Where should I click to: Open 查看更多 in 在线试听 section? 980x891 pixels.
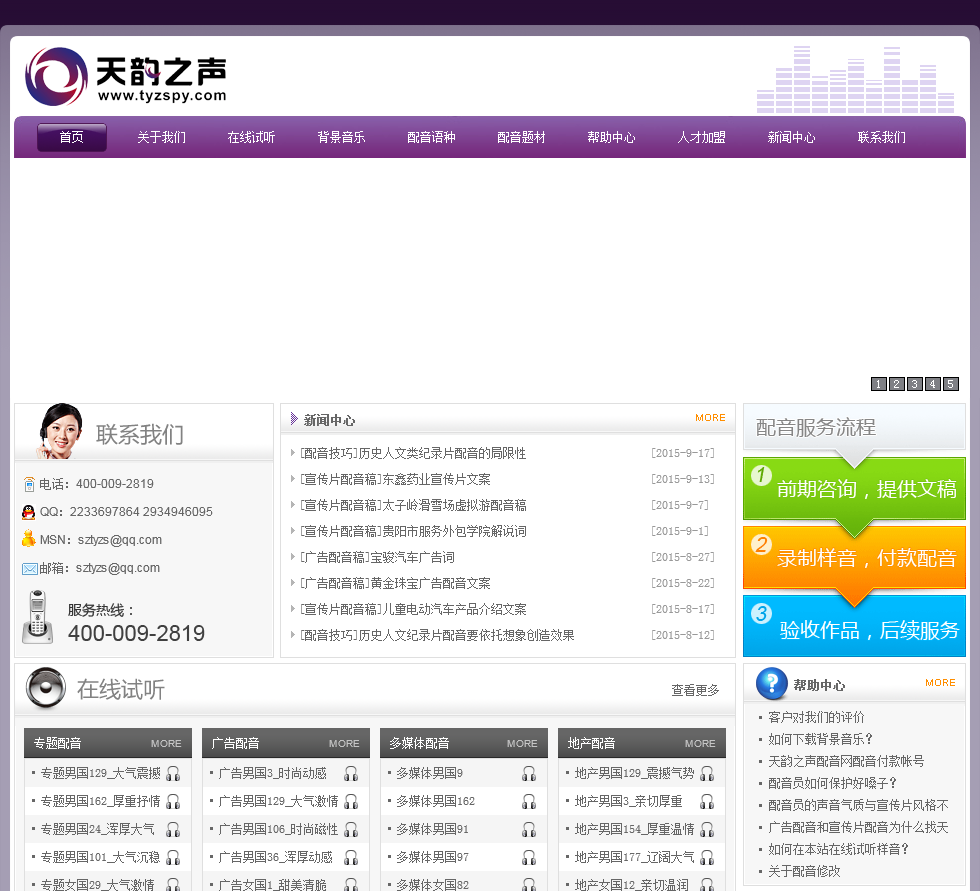[x=695, y=690]
